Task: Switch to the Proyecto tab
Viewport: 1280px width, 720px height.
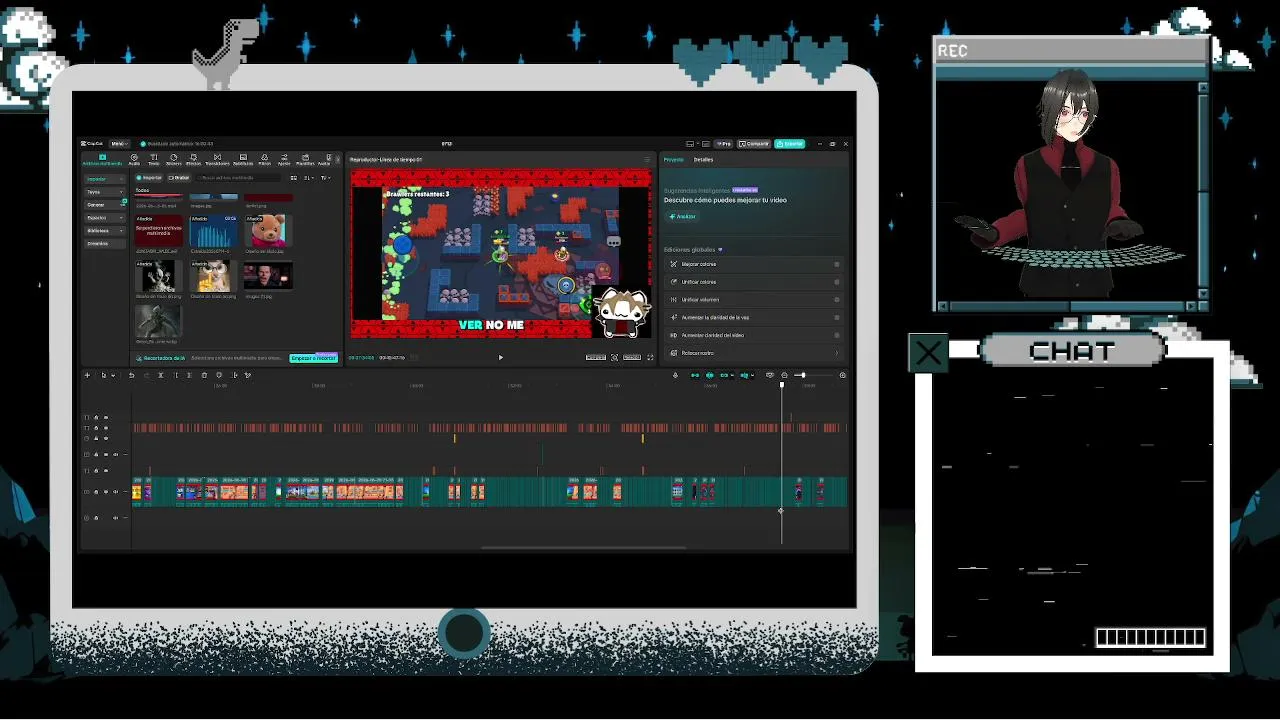Action: tap(673, 159)
